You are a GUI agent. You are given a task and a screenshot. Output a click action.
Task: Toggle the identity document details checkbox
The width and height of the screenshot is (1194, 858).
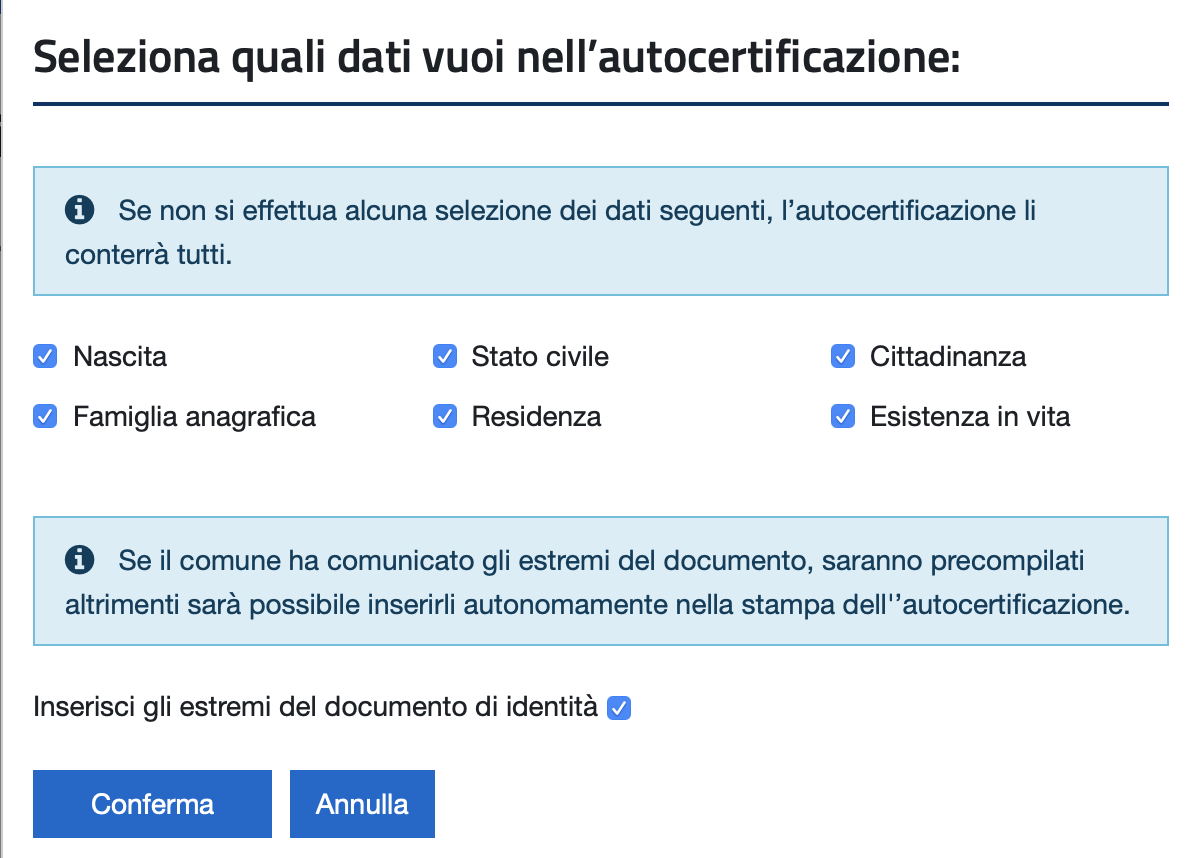619,708
